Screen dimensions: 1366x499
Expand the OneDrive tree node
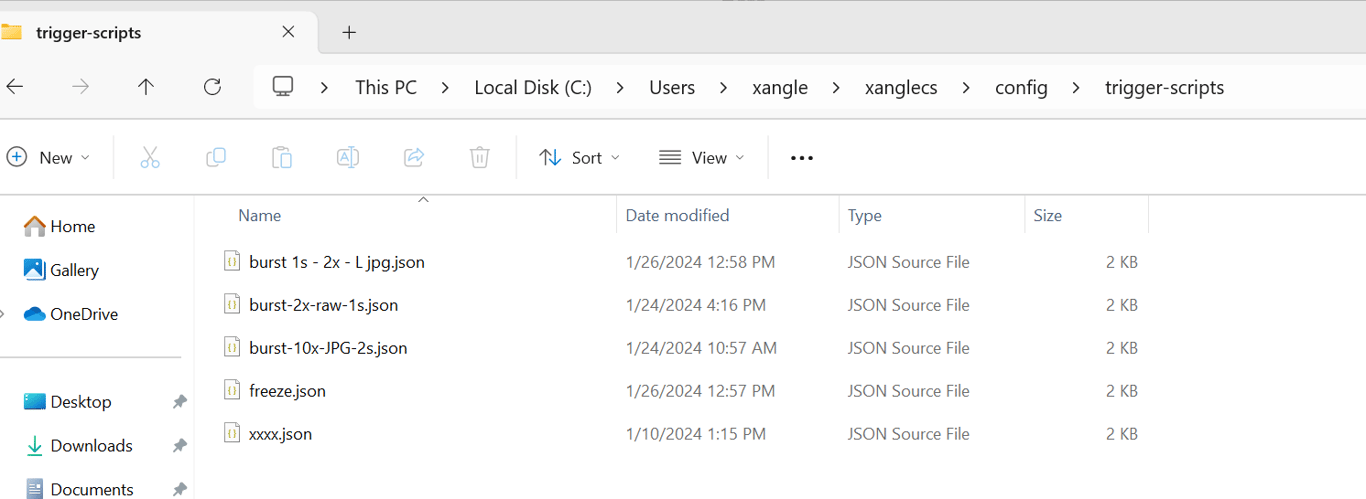tap(3, 314)
